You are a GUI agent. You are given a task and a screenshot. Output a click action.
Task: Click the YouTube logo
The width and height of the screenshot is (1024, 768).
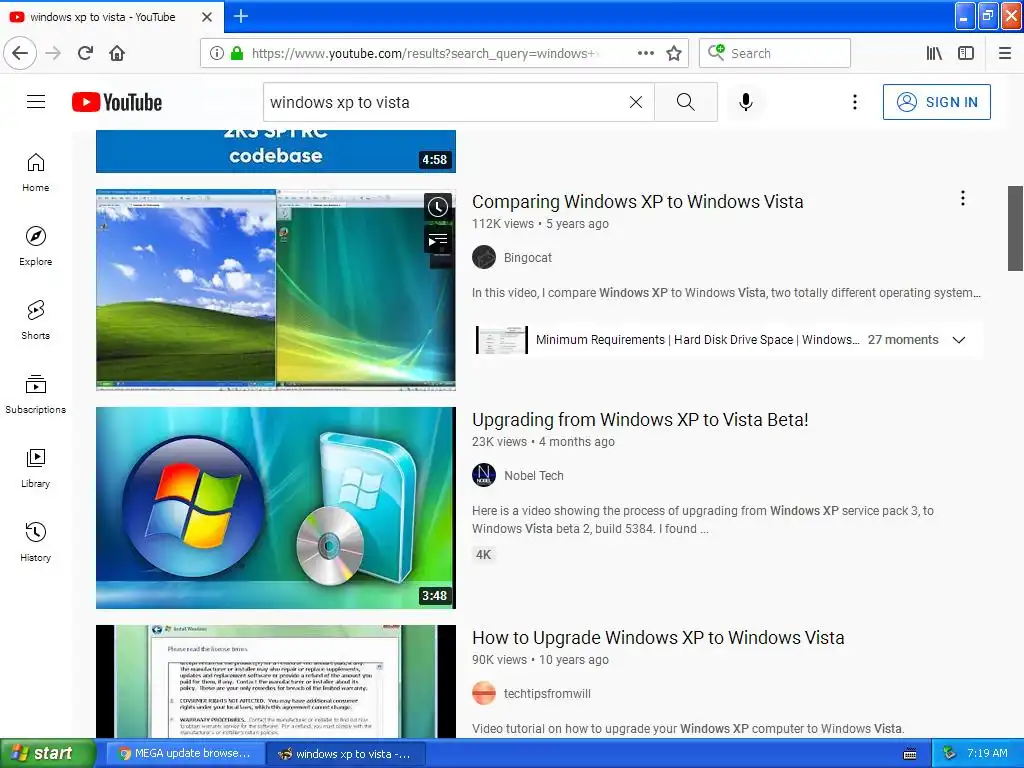pos(117,102)
